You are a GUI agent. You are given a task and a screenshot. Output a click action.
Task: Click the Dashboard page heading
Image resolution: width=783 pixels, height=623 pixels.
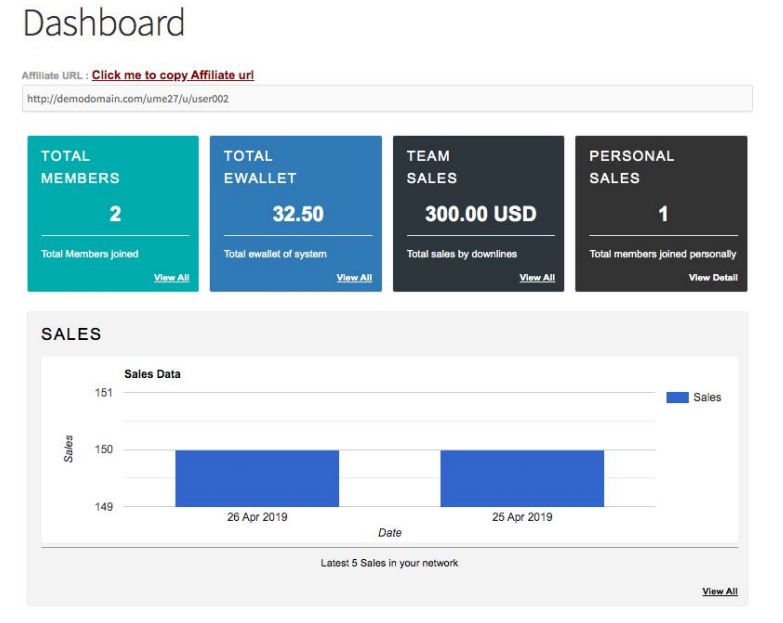pyautogui.click(x=104, y=23)
